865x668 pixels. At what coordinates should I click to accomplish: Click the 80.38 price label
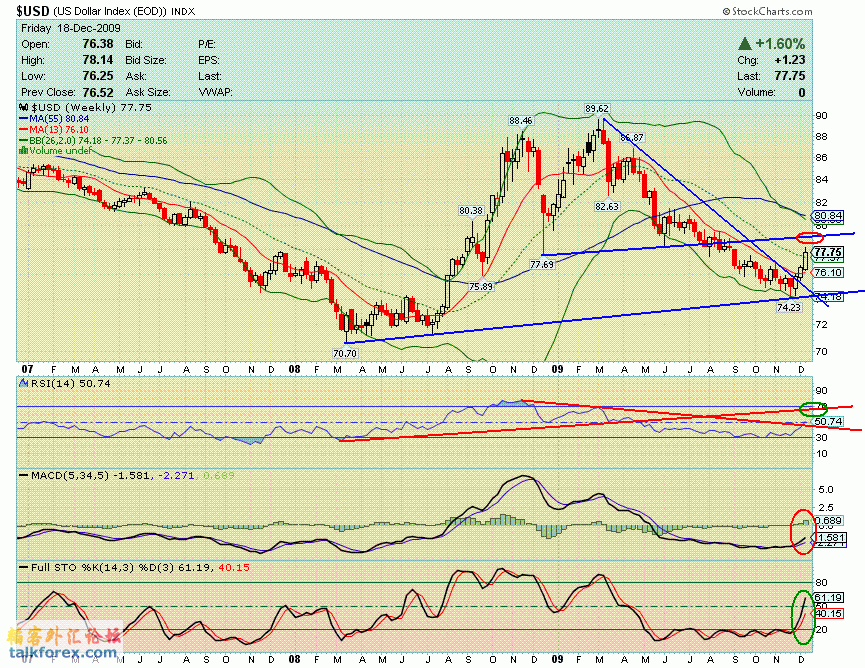click(471, 211)
